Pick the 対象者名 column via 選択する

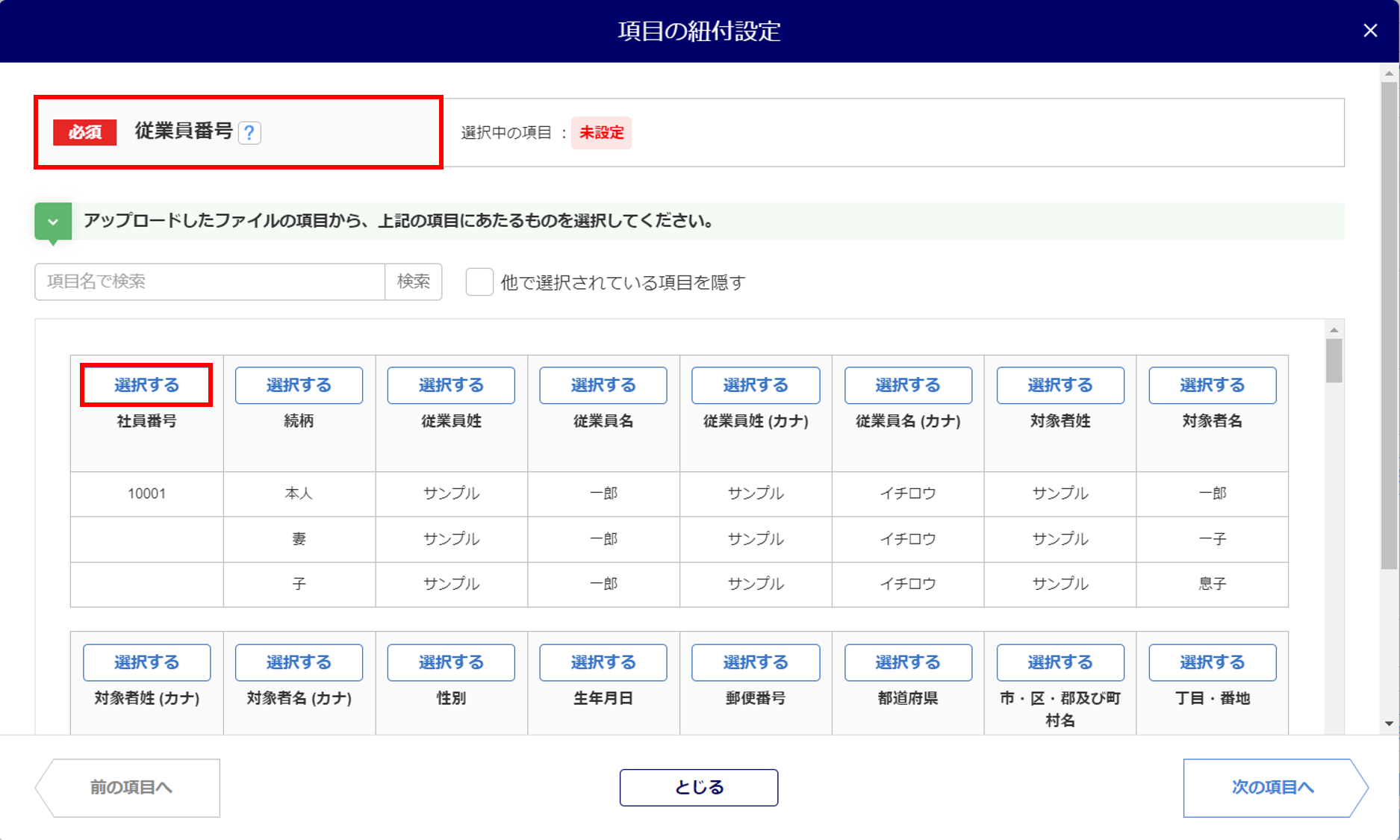(x=1212, y=385)
